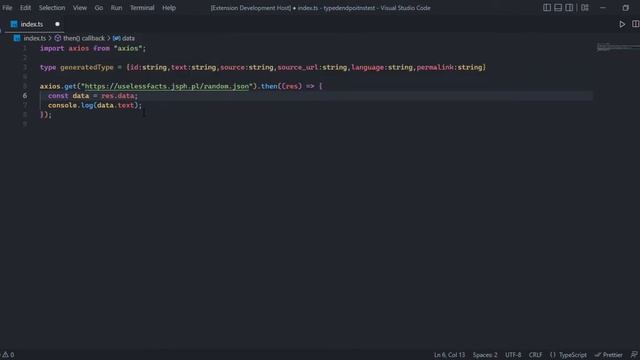640x360 pixels.
Task: Open the Prettier status item
Action: (x=609, y=355)
